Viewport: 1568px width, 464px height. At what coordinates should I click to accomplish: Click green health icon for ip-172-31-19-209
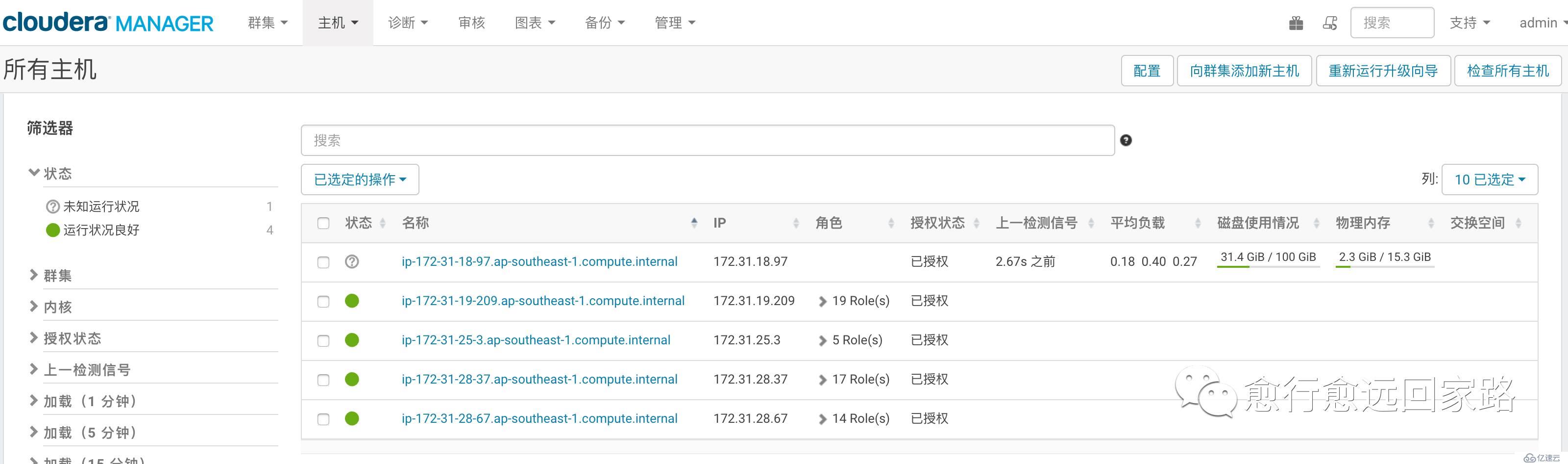click(x=352, y=301)
